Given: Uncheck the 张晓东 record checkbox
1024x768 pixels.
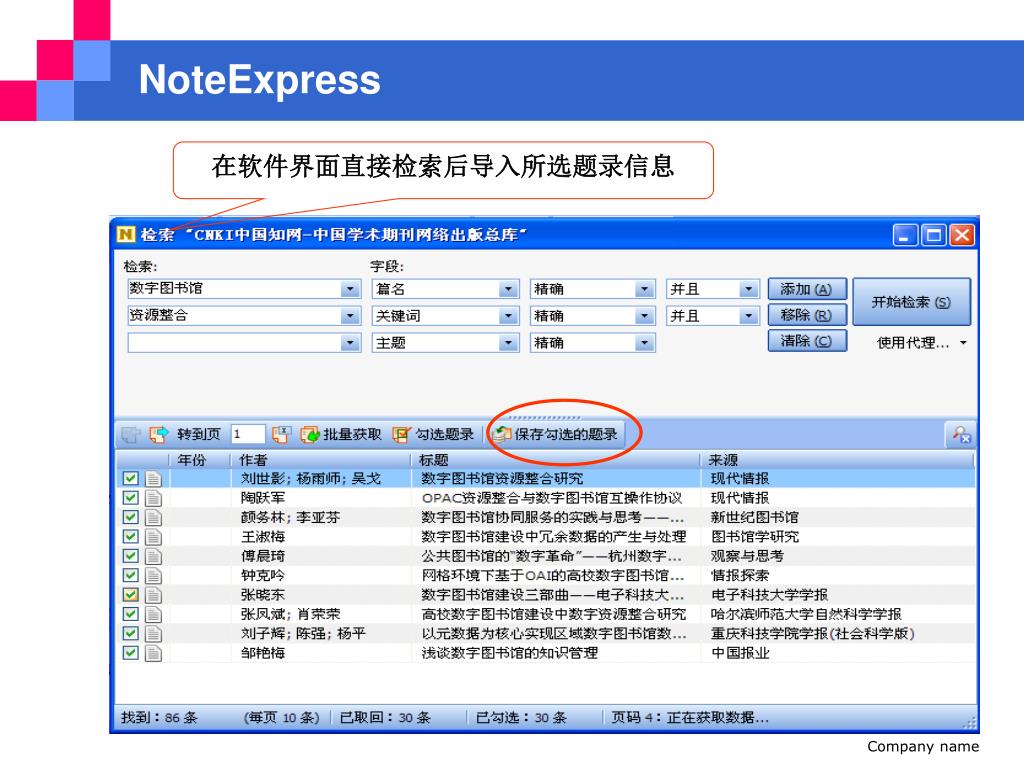Looking at the screenshot, I should coord(131,594).
